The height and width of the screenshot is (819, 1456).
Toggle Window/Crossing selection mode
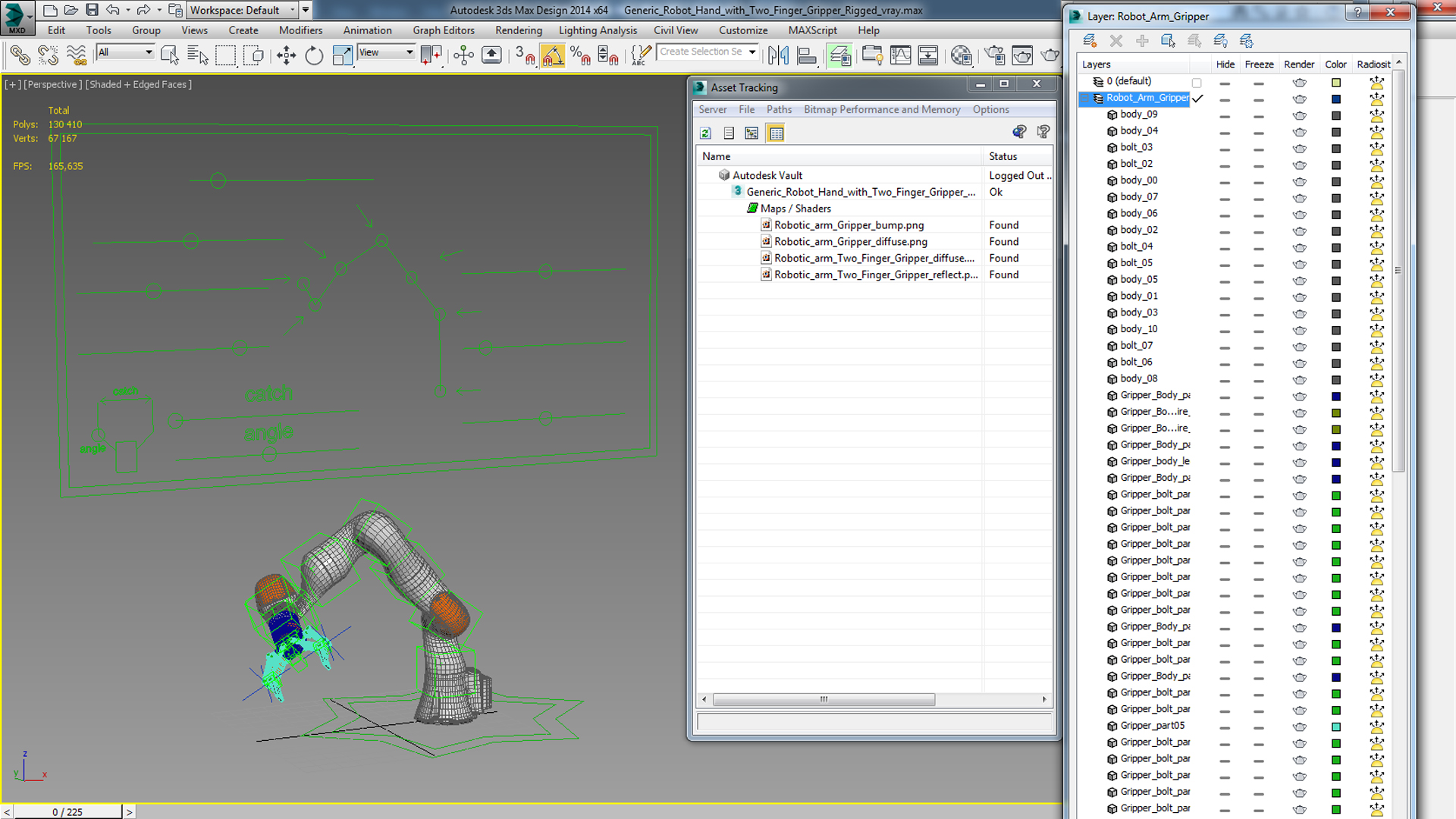[254, 55]
